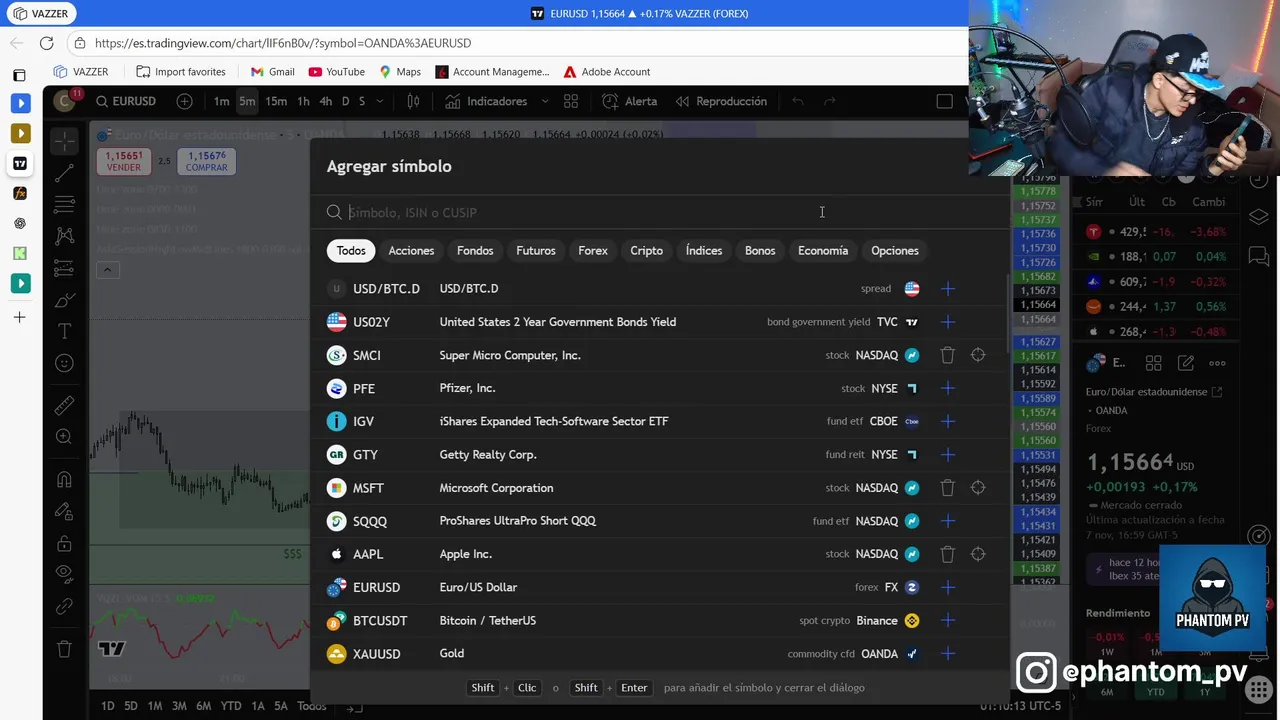The width and height of the screenshot is (1280, 720).
Task: Filter results by Índices
Action: pos(704,251)
